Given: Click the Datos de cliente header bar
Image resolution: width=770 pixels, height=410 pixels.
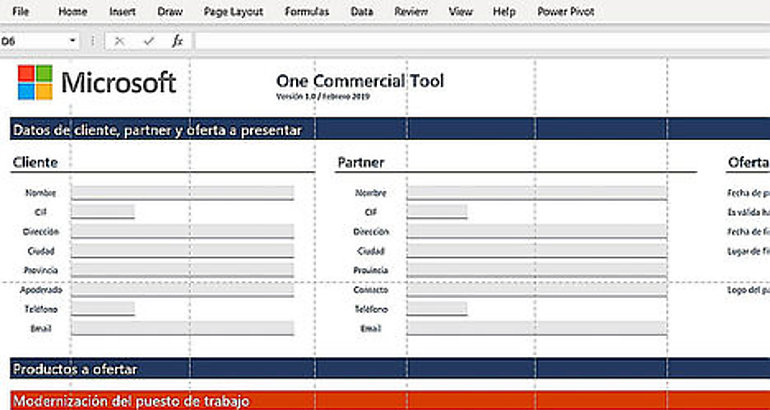Looking at the screenshot, I should 390,130.
